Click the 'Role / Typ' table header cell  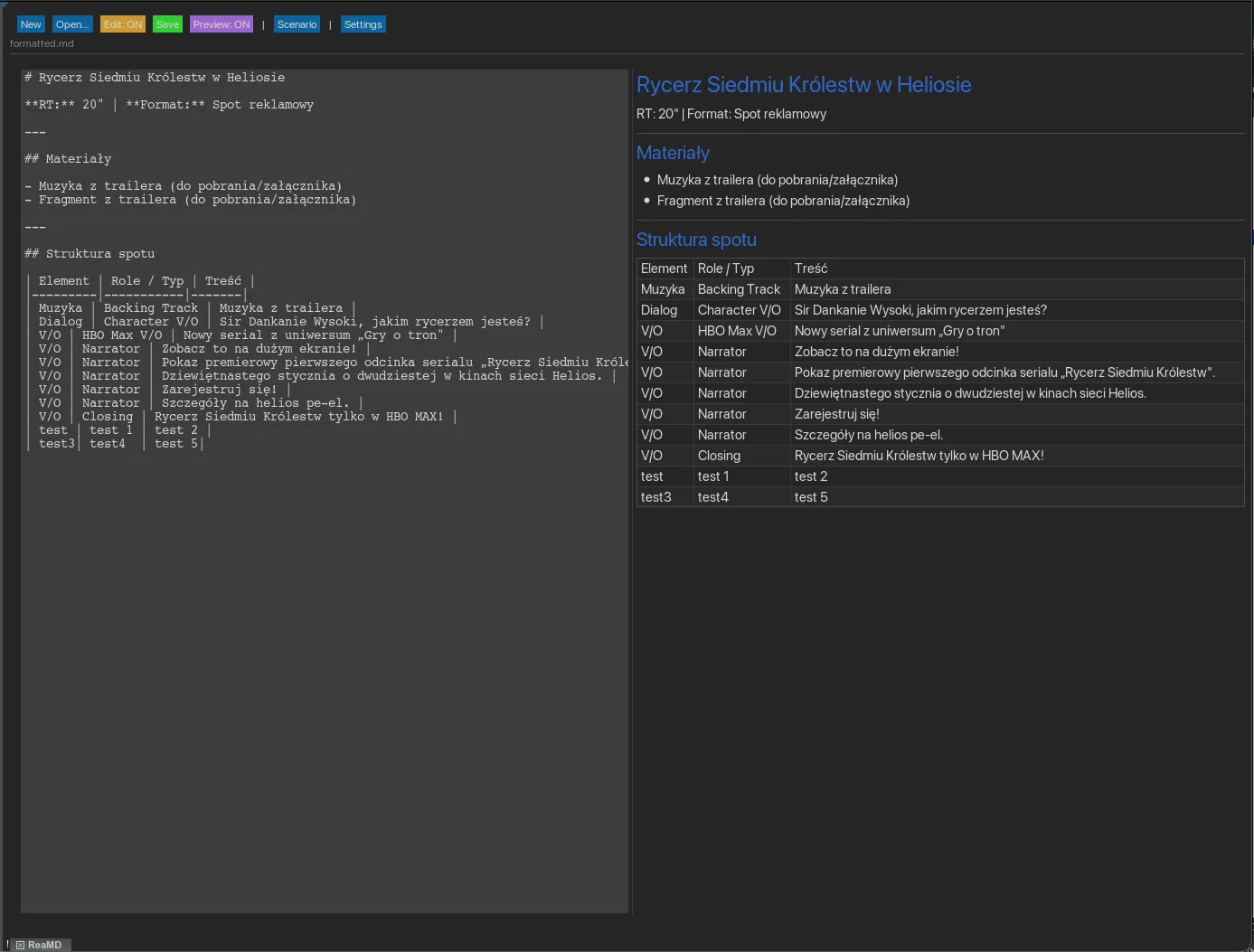click(x=742, y=269)
